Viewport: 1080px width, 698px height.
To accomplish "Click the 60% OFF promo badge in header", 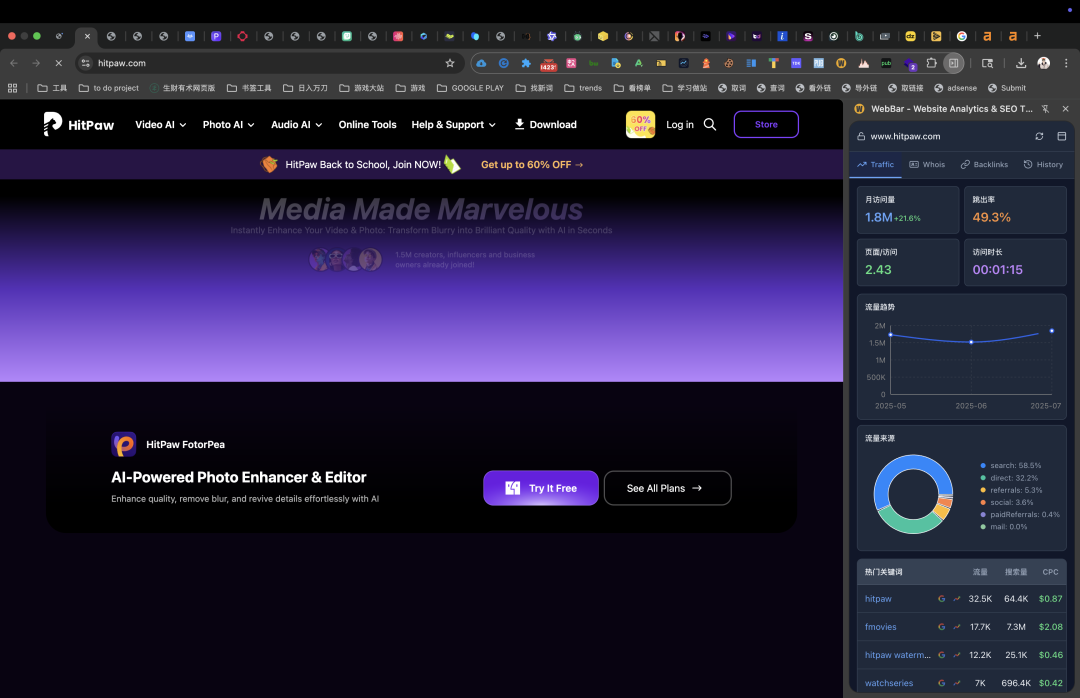I will (640, 125).
